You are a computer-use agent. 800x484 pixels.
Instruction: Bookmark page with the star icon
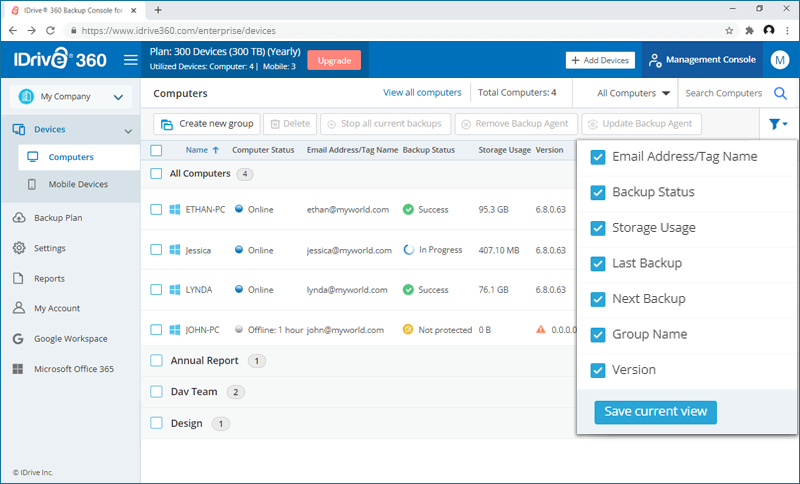[x=729, y=31]
